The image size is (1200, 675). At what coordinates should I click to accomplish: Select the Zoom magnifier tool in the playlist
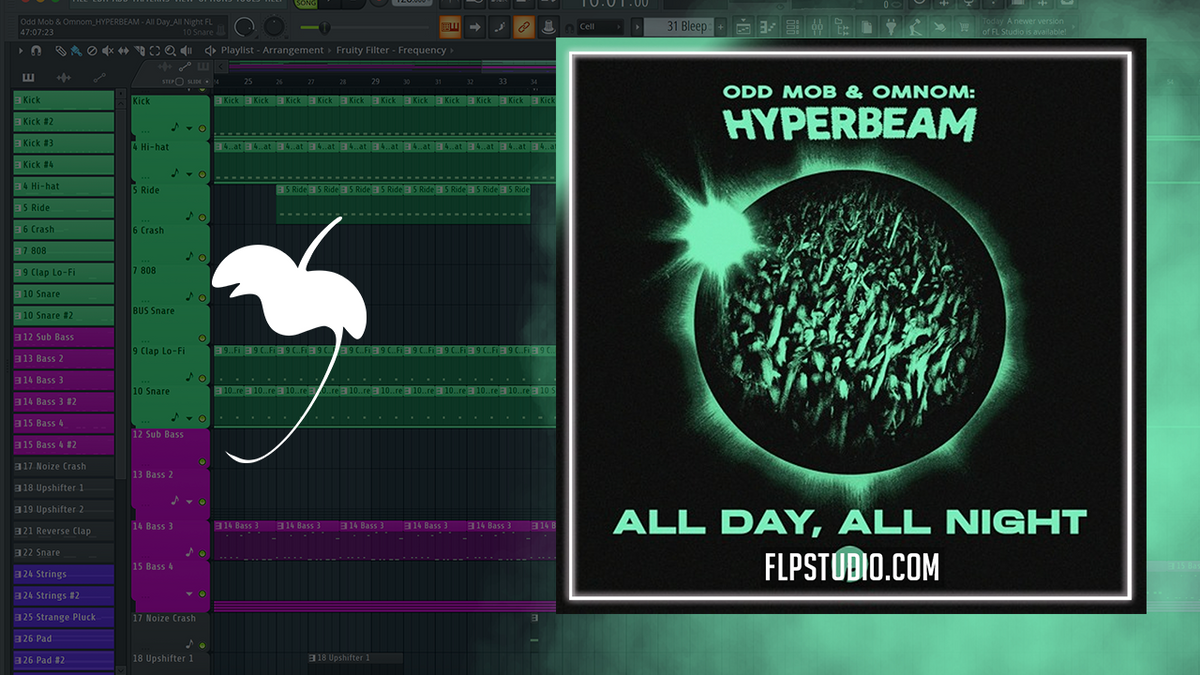pos(170,52)
